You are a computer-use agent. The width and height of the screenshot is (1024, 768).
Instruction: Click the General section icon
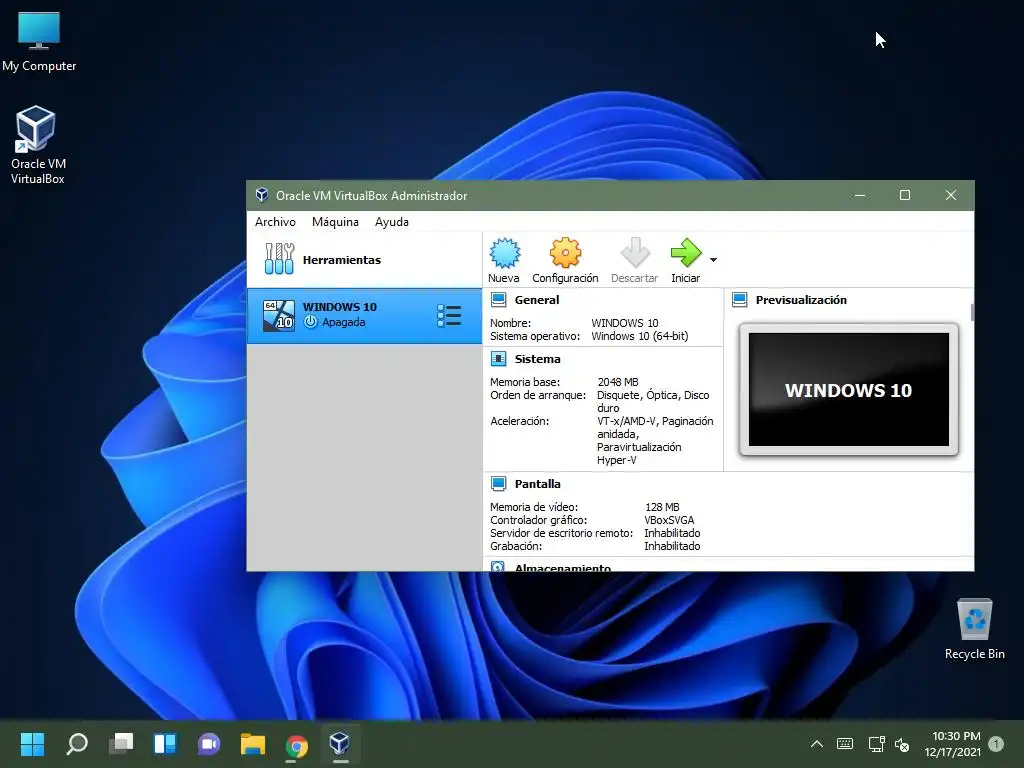coord(498,300)
